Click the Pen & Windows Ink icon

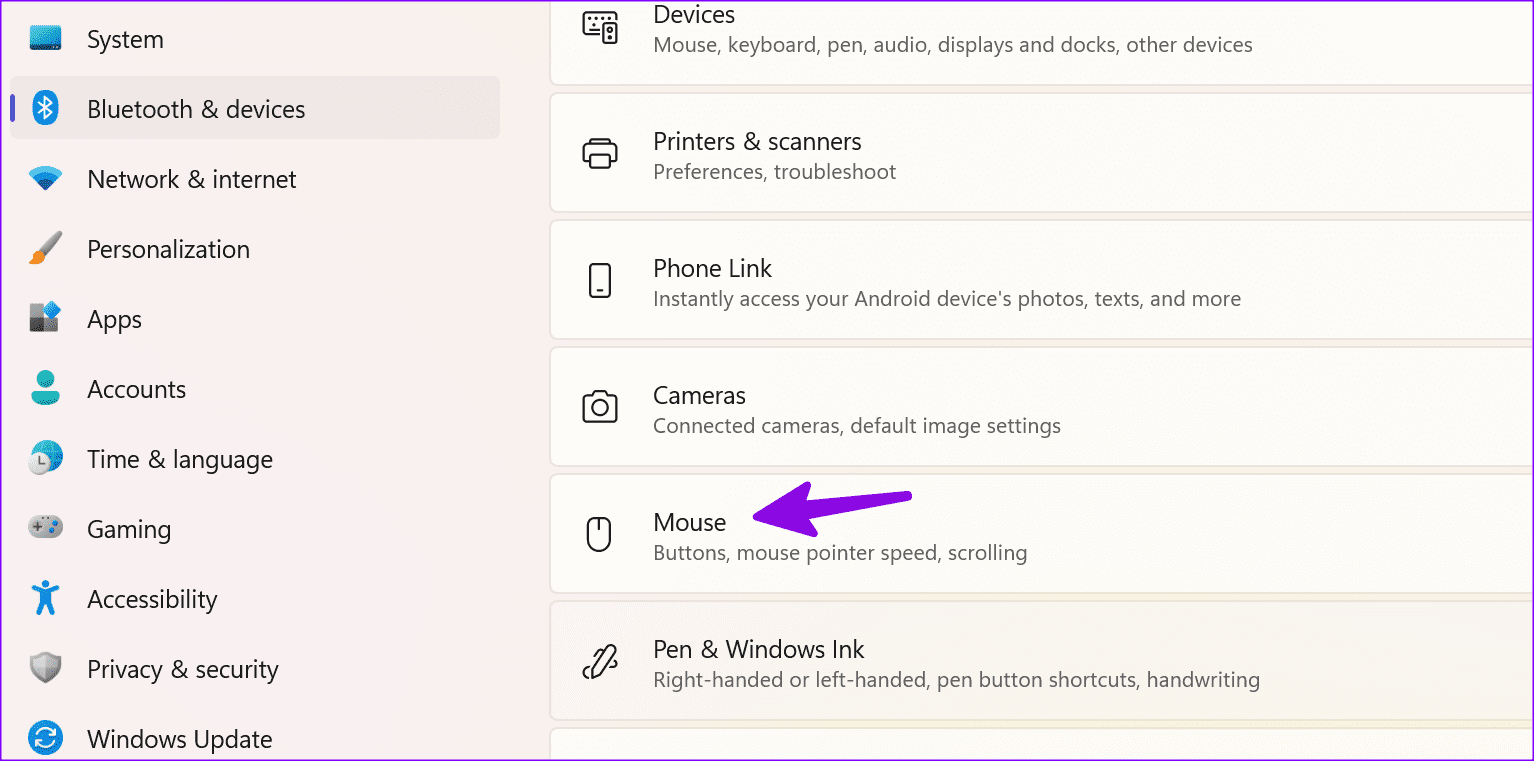click(600, 662)
